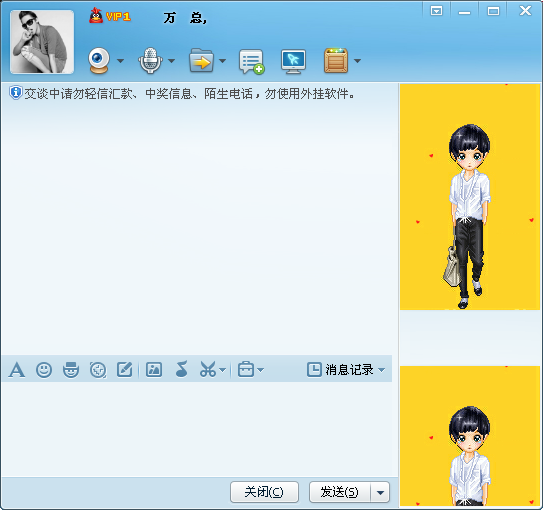Open the VIP magic emoticons icon
This screenshot has width=543, height=510.
[71, 370]
